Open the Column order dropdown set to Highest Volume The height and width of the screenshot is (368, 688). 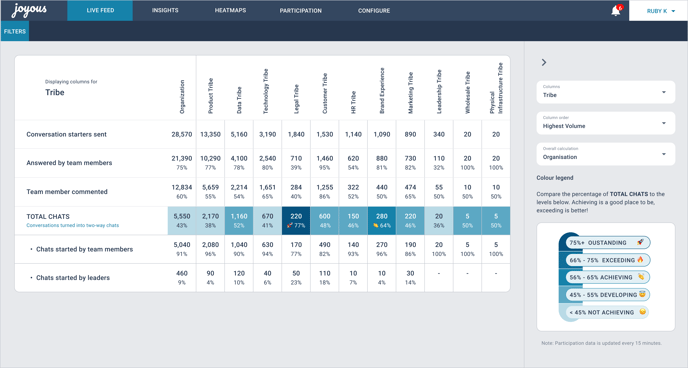(606, 123)
